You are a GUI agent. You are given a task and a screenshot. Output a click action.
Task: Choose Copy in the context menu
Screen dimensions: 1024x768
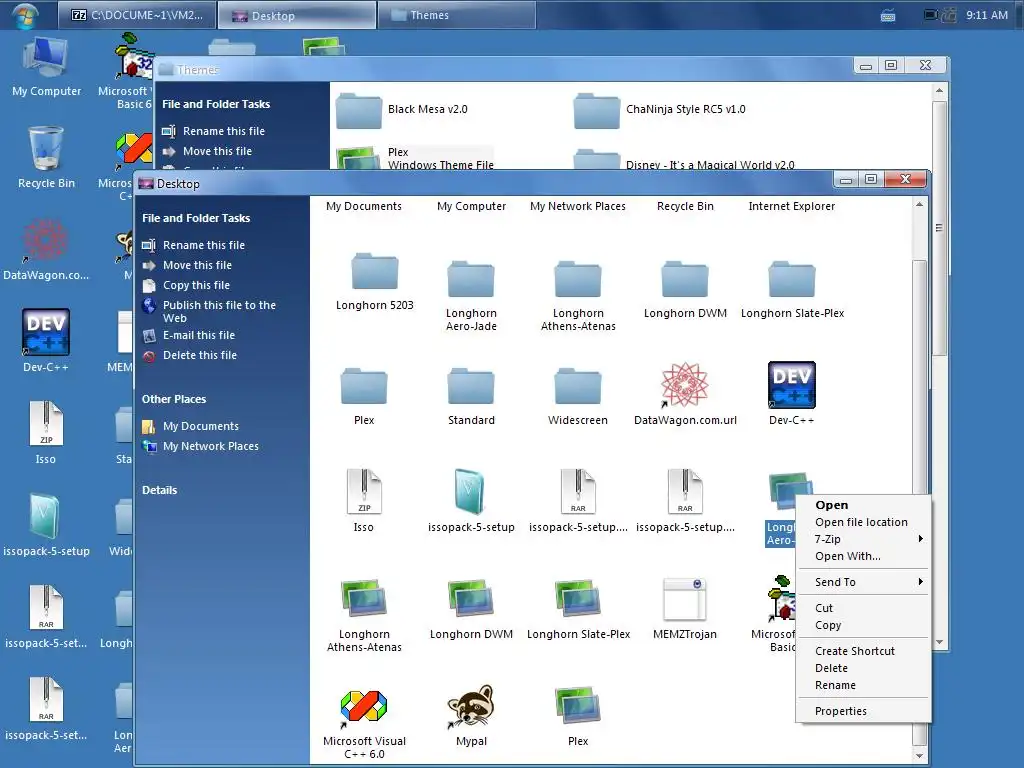coord(863,625)
